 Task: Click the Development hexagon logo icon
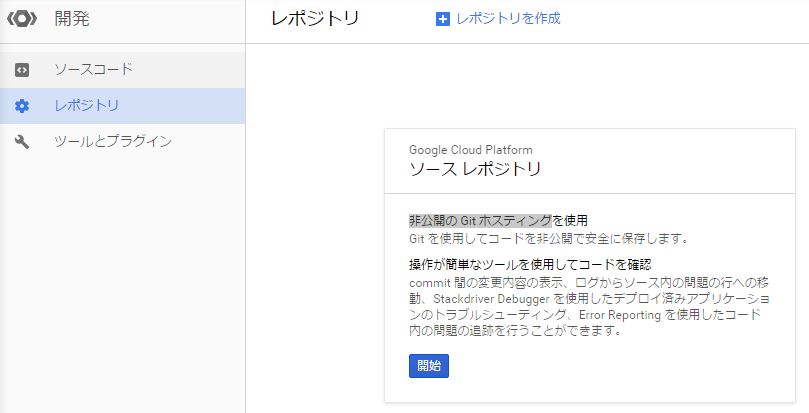22,19
